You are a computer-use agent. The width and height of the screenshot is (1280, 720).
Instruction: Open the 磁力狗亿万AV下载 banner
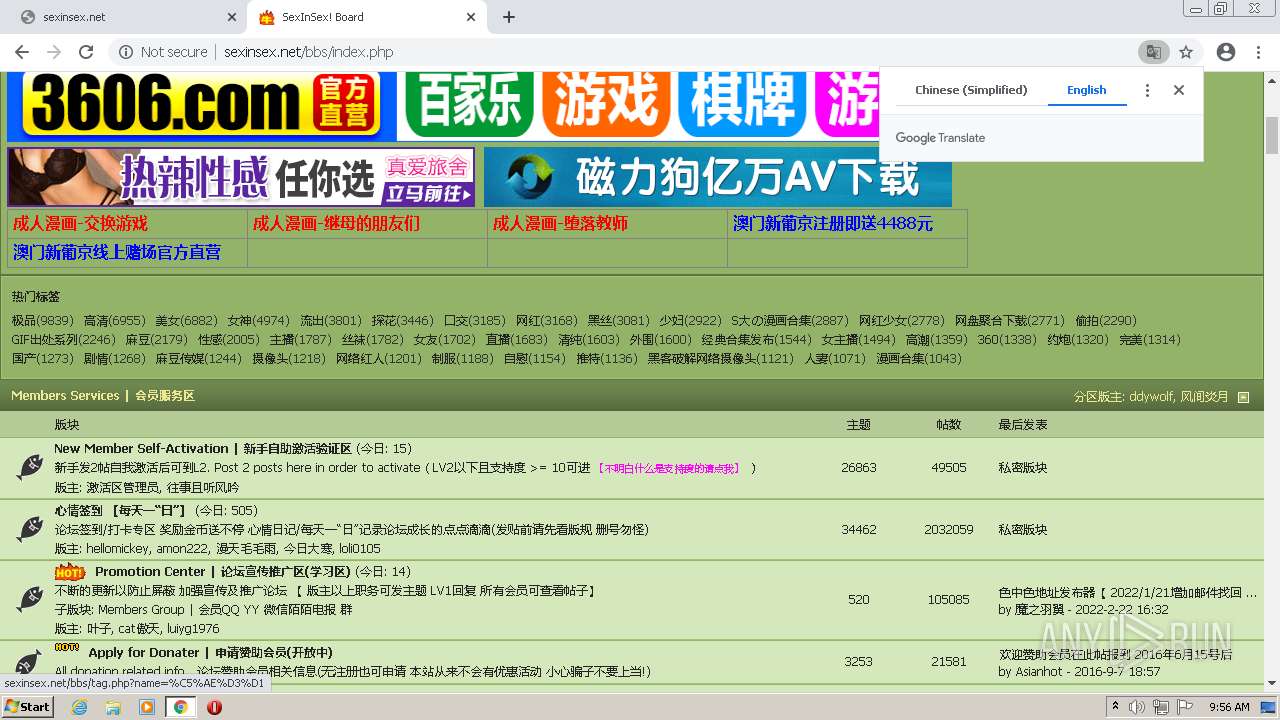coord(718,178)
